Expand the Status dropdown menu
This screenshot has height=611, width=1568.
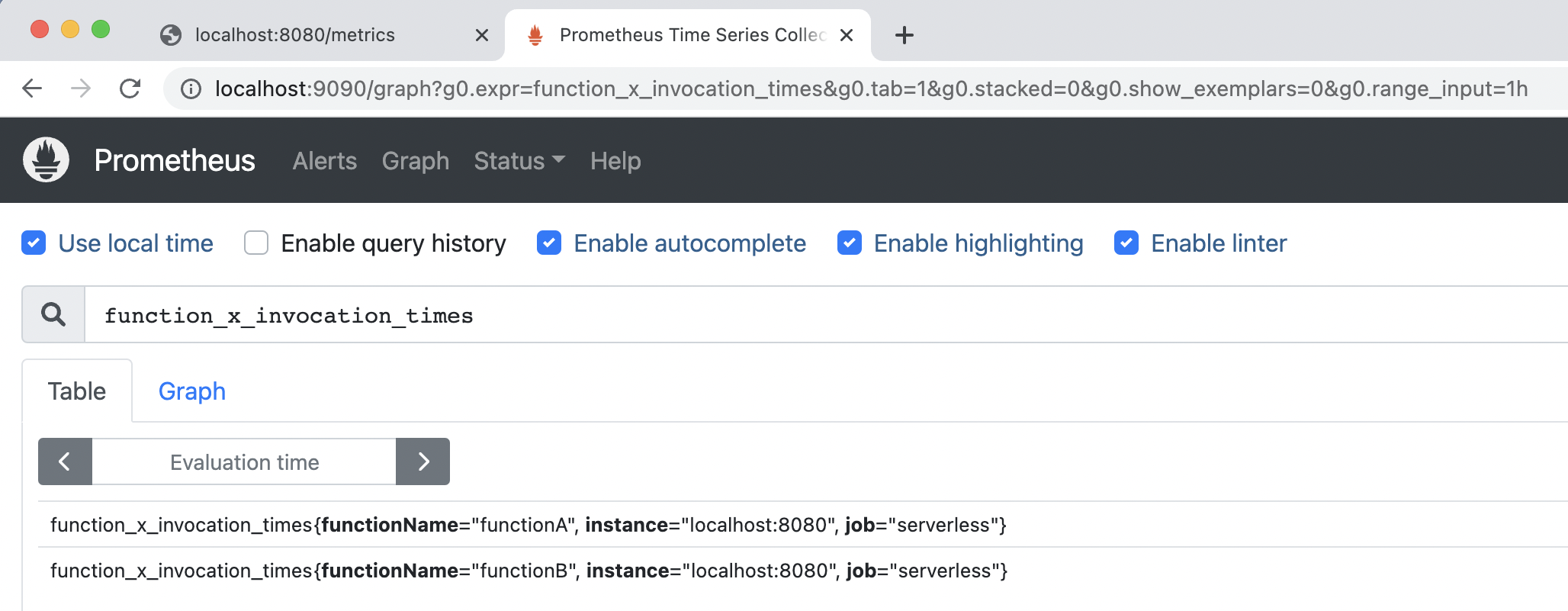click(x=519, y=161)
